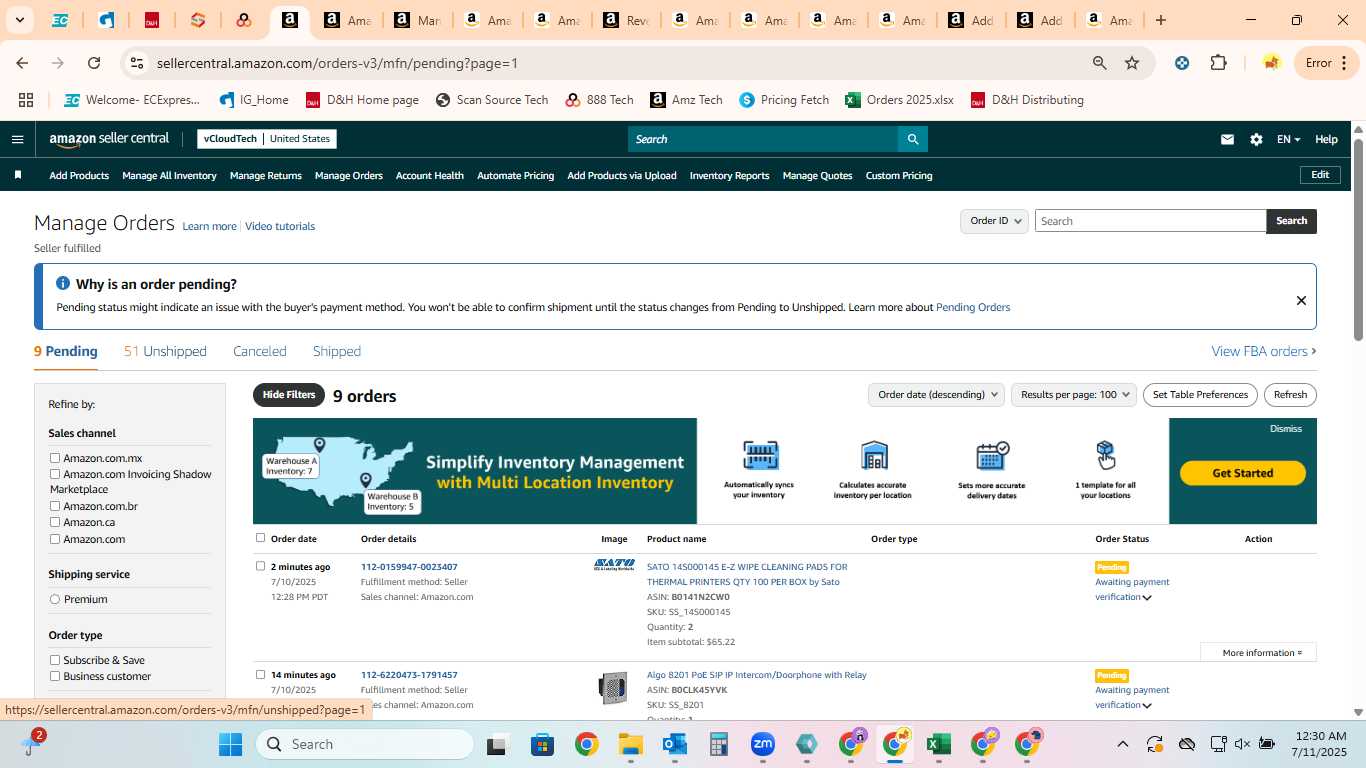Open Microsoft Store from the taskbar

point(542,744)
